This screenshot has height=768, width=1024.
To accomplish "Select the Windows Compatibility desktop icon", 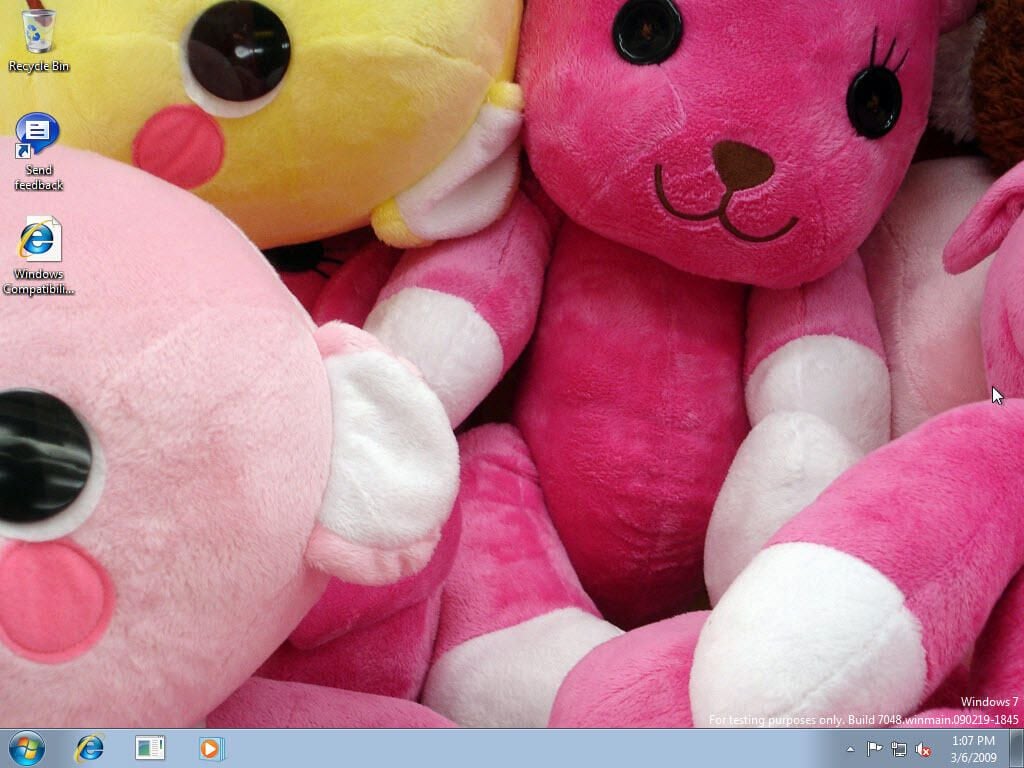I will [x=38, y=255].
